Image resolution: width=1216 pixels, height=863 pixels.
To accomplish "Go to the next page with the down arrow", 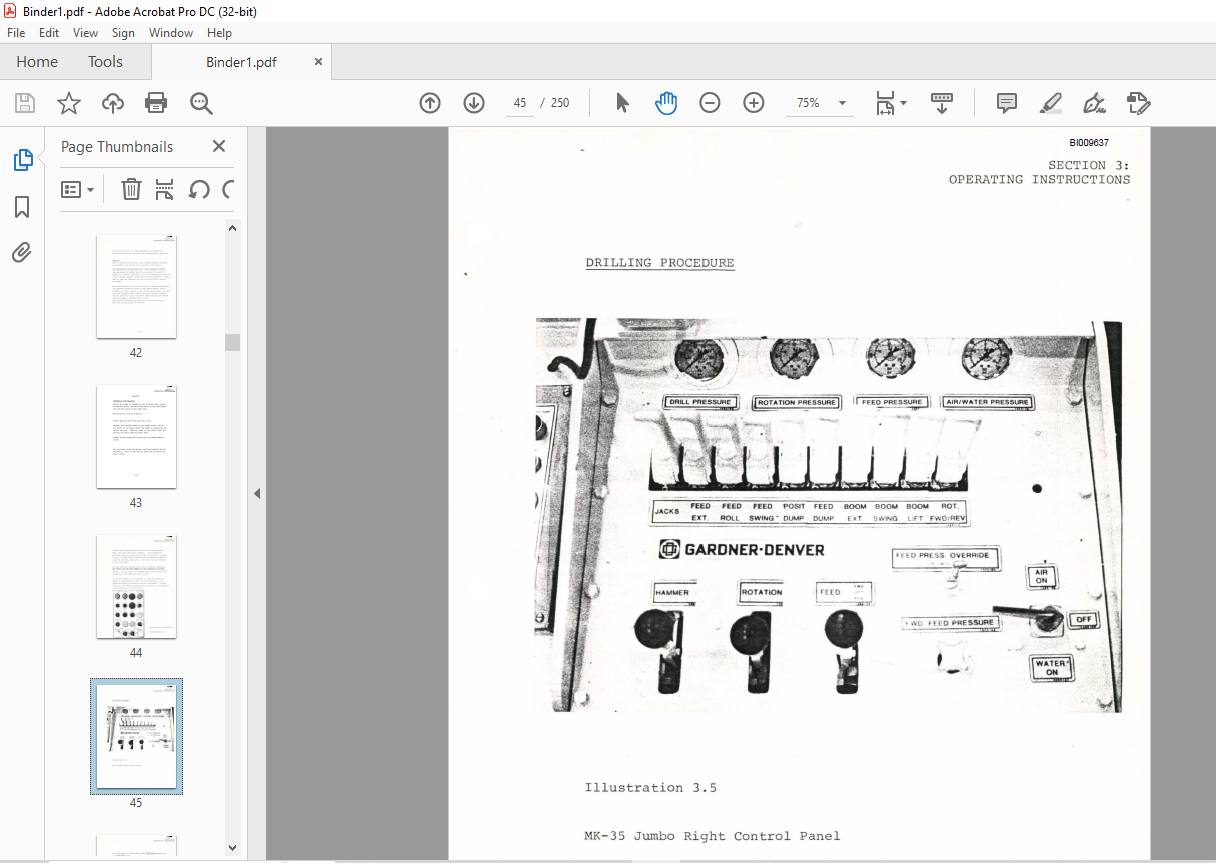I will (474, 103).
